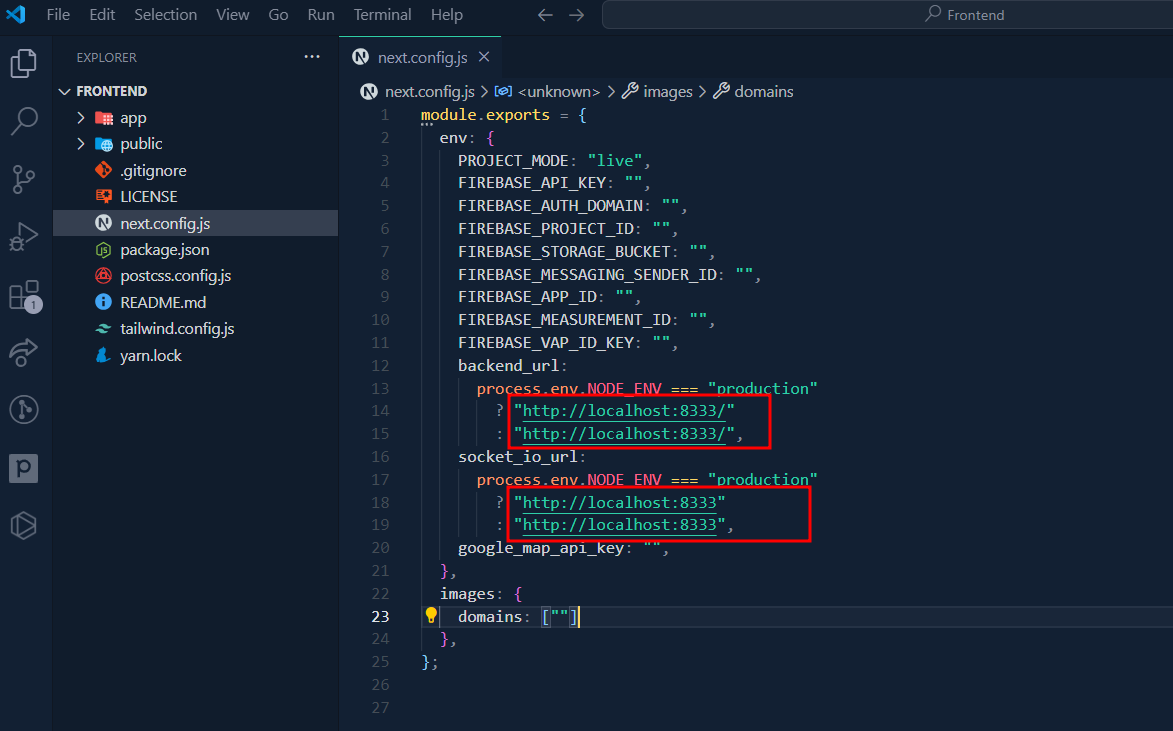Image resolution: width=1173 pixels, height=731 pixels.
Task: Click the google_map_api_key property text
Action: click(541, 548)
